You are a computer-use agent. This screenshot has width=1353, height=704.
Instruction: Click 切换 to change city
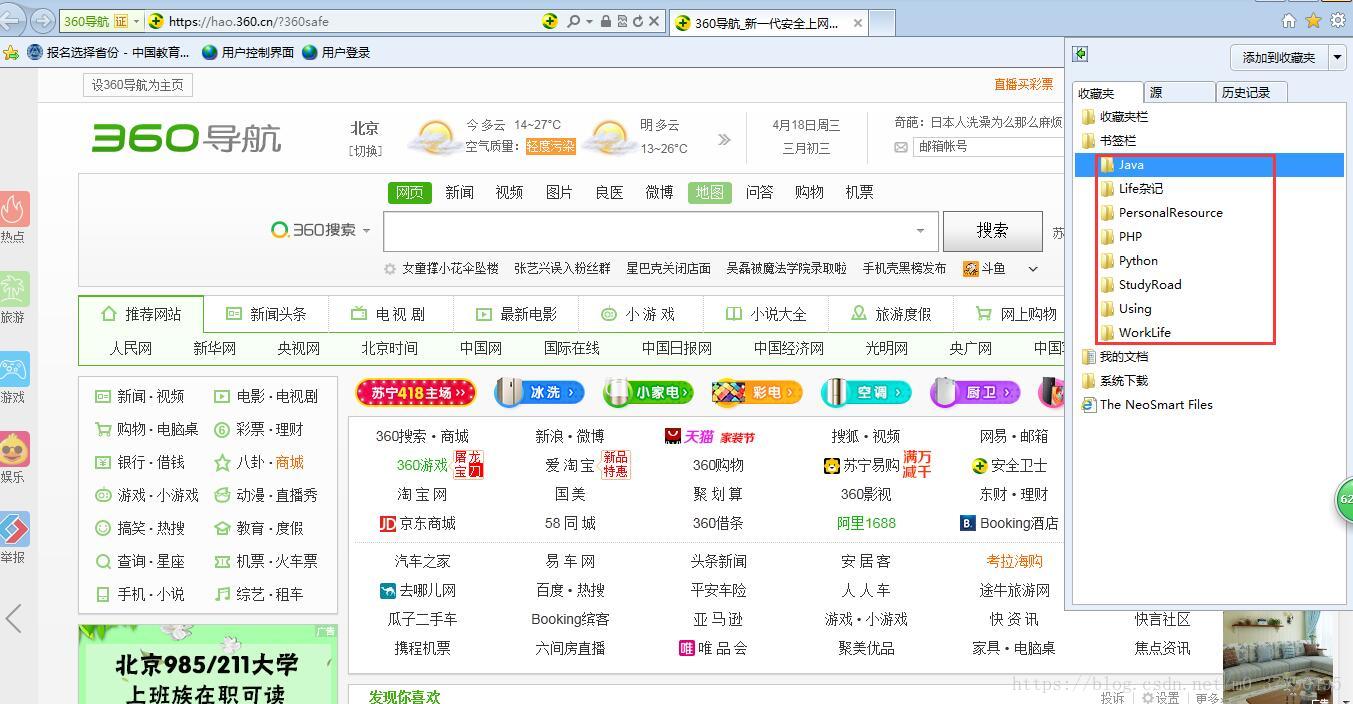click(x=365, y=150)
